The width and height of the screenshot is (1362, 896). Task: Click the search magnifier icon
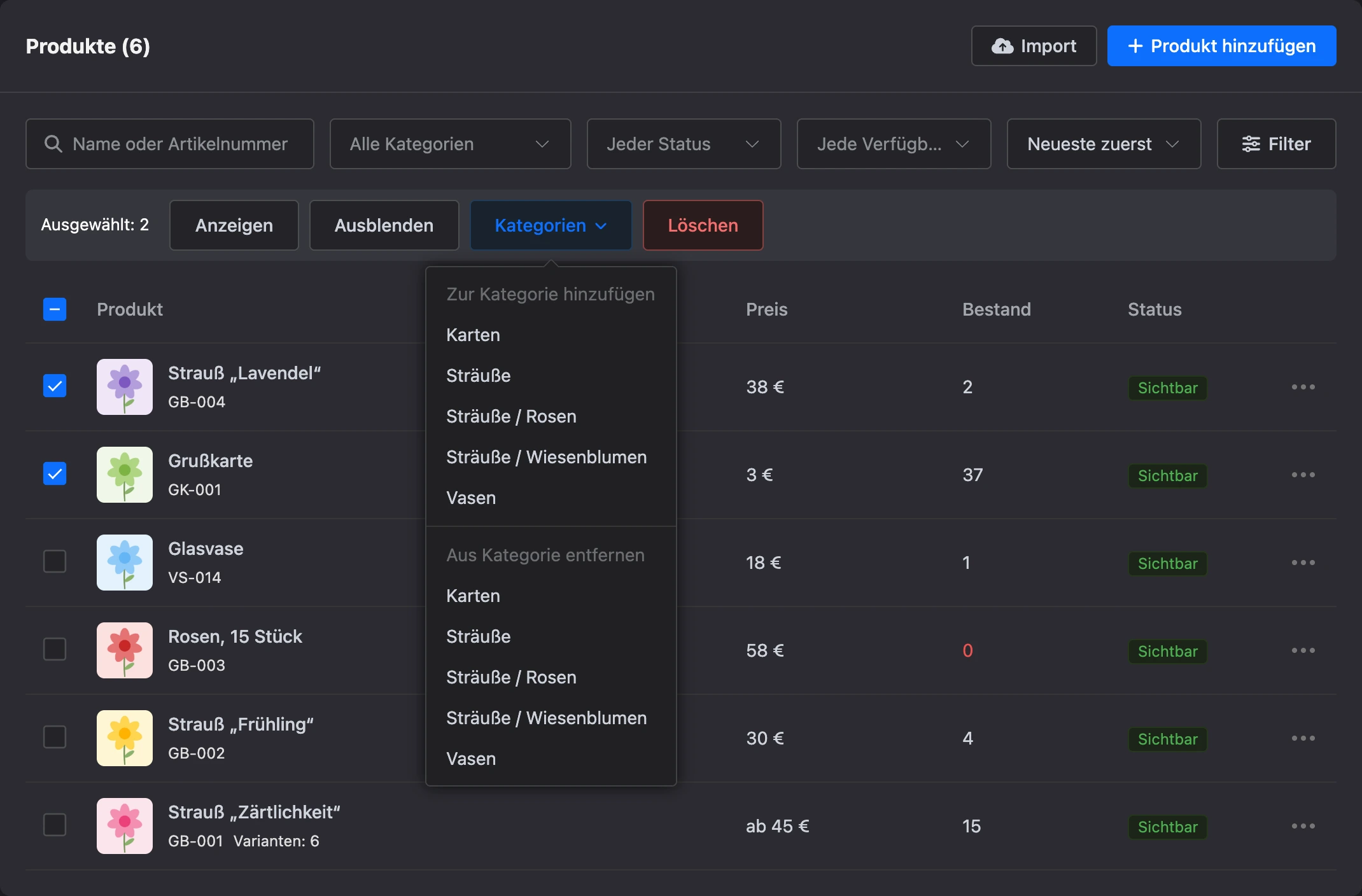click(53, 144)
